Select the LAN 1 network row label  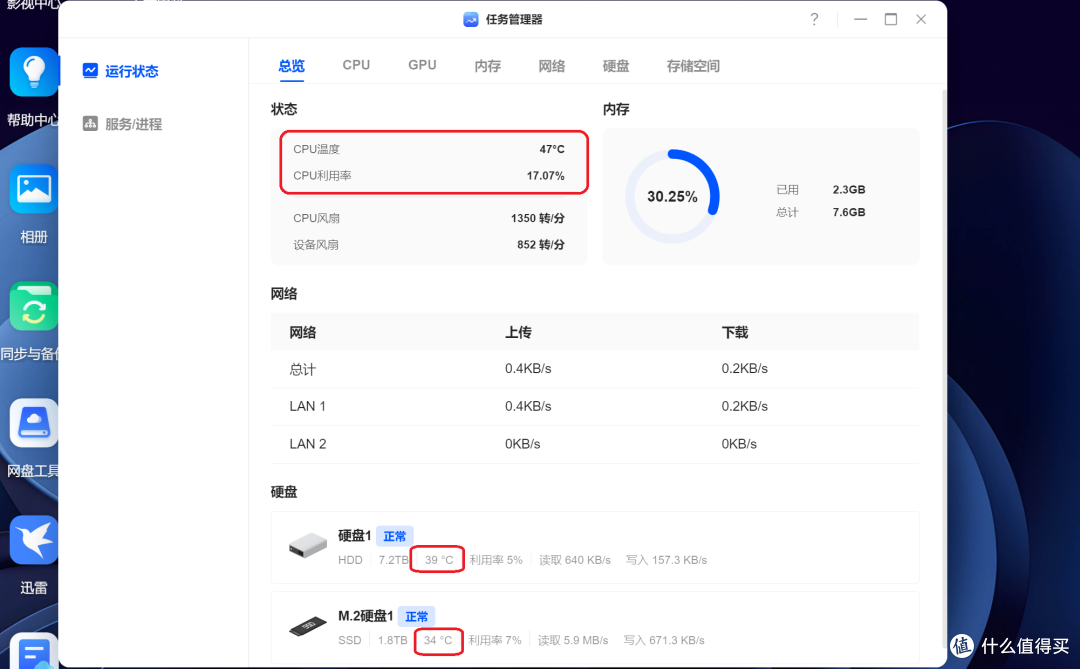(307, 406)
